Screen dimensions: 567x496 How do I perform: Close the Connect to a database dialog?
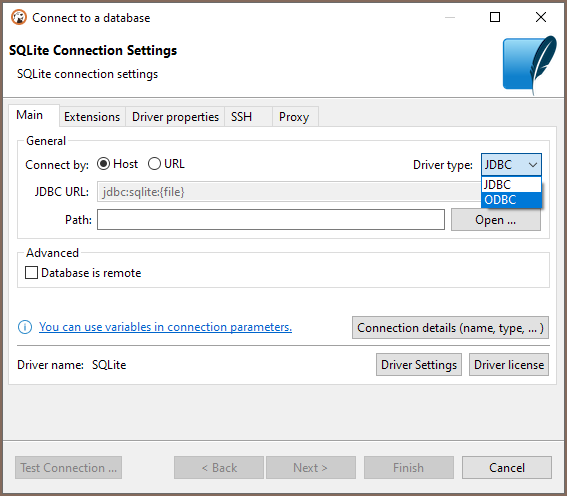tap(541, 17)
